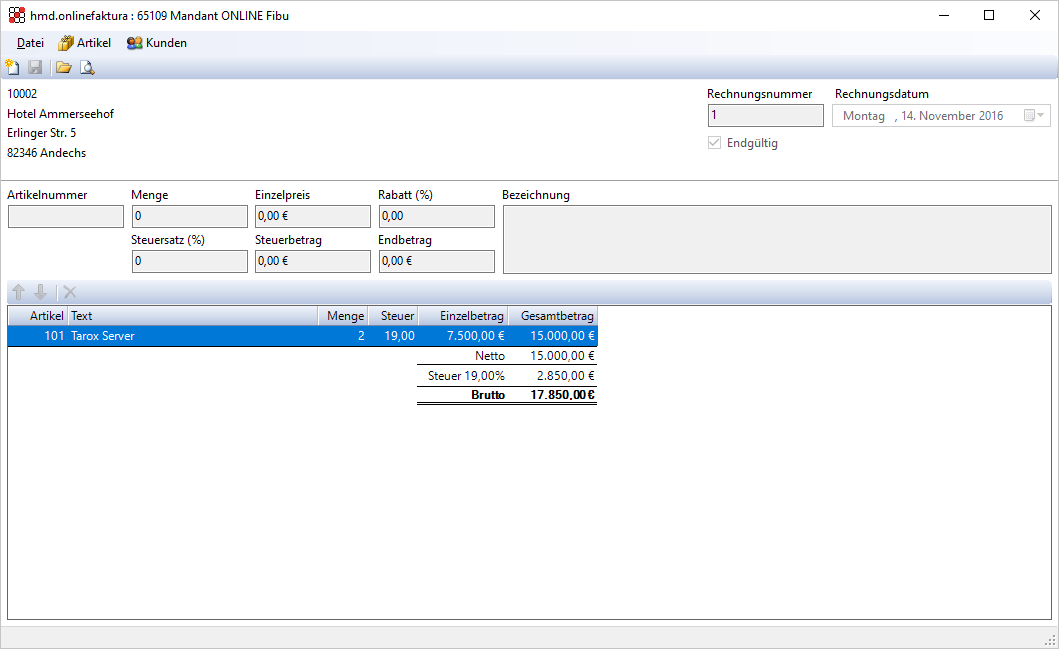Open the Kunden menu
Screen dimensions: 1059x649
click(157, 43)
